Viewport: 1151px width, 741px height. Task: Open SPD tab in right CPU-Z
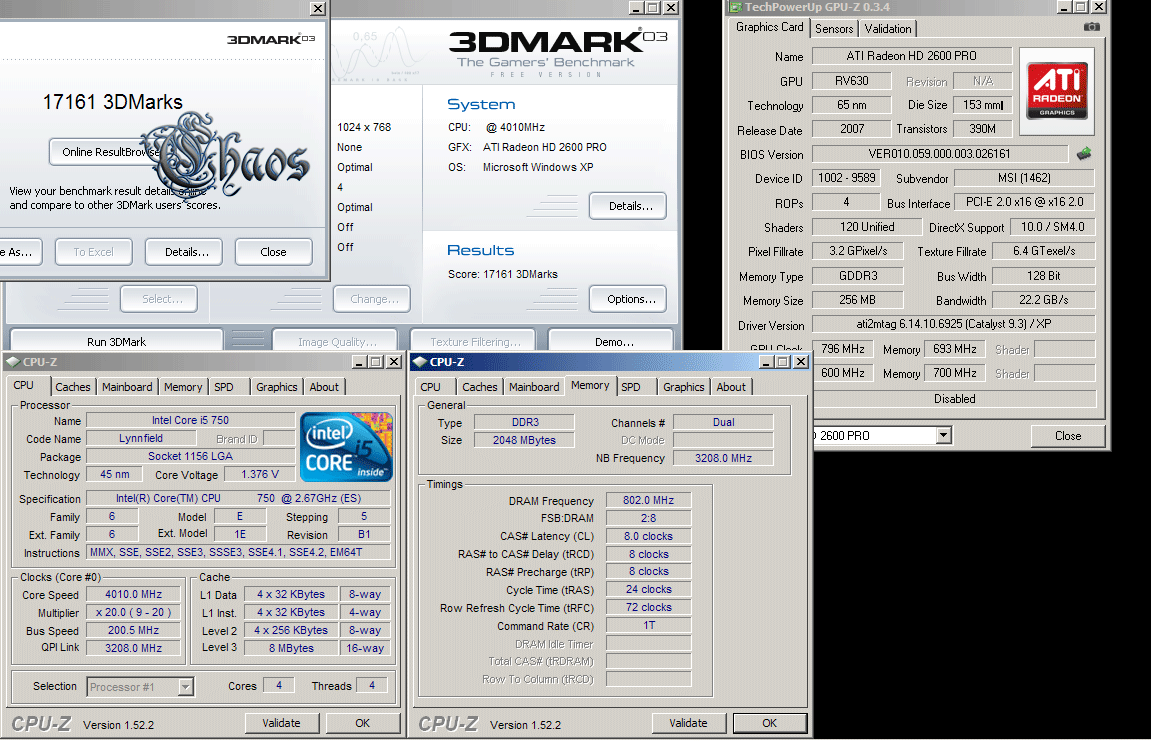pyautogui.click(x=631, y=387)
